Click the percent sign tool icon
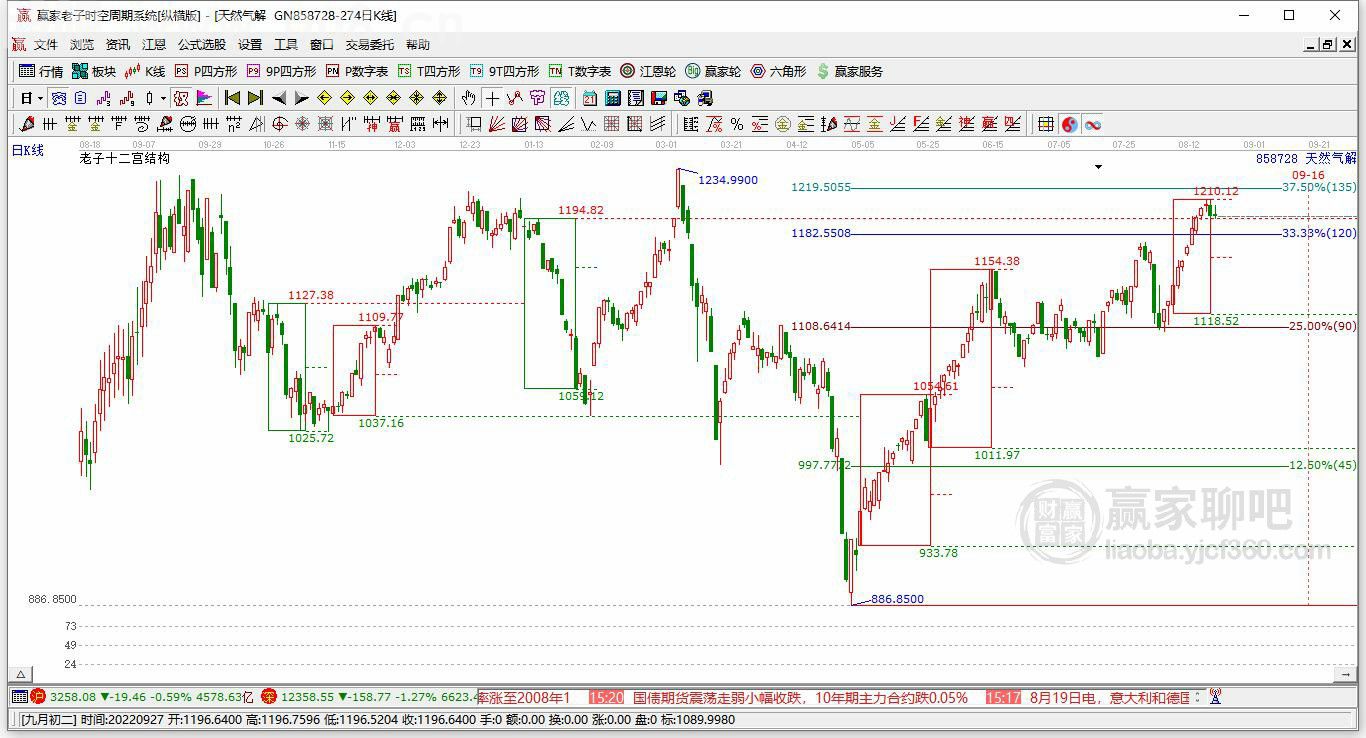This screenshot has width=1366, height=738. click(737, 124)
